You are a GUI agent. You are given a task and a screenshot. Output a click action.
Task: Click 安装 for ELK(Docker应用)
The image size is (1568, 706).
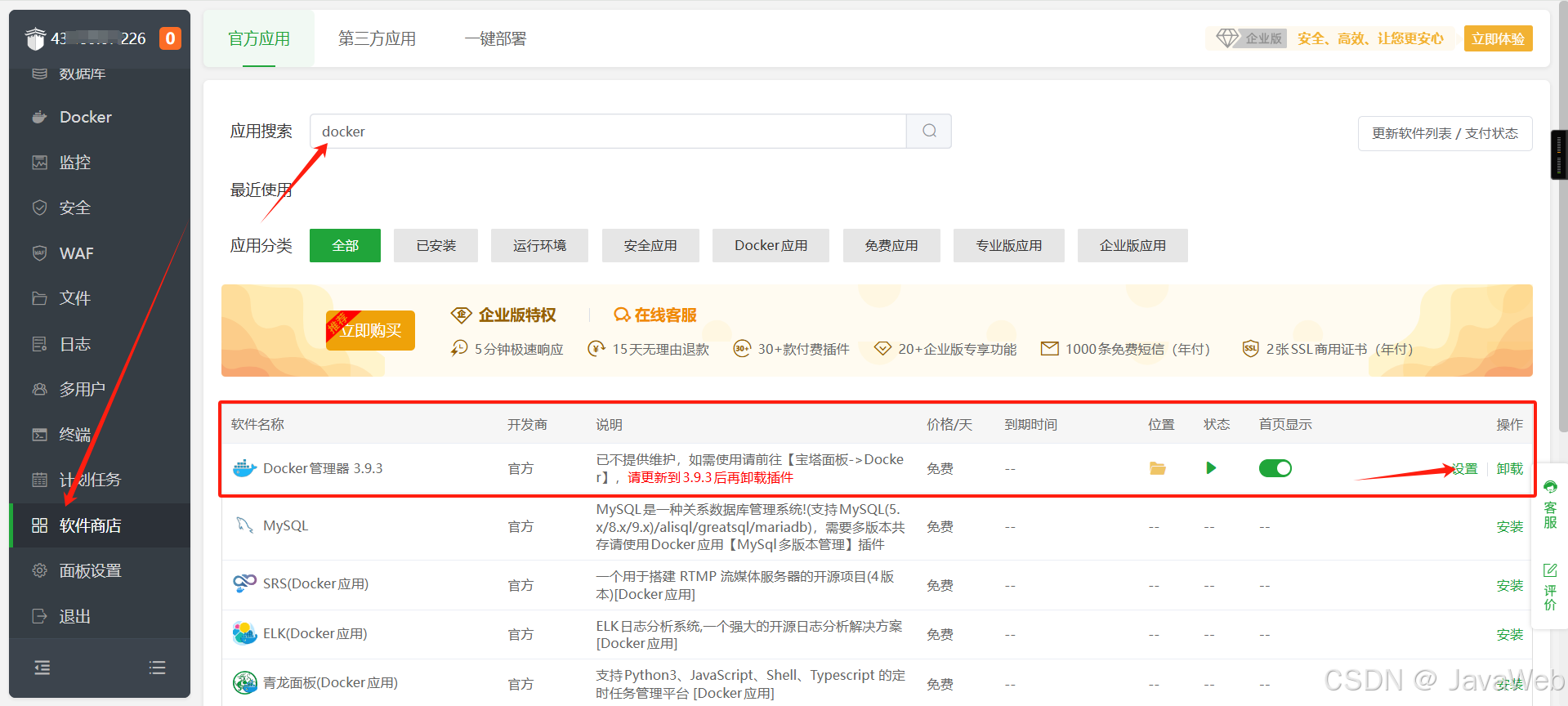[x=1510, y=634]
